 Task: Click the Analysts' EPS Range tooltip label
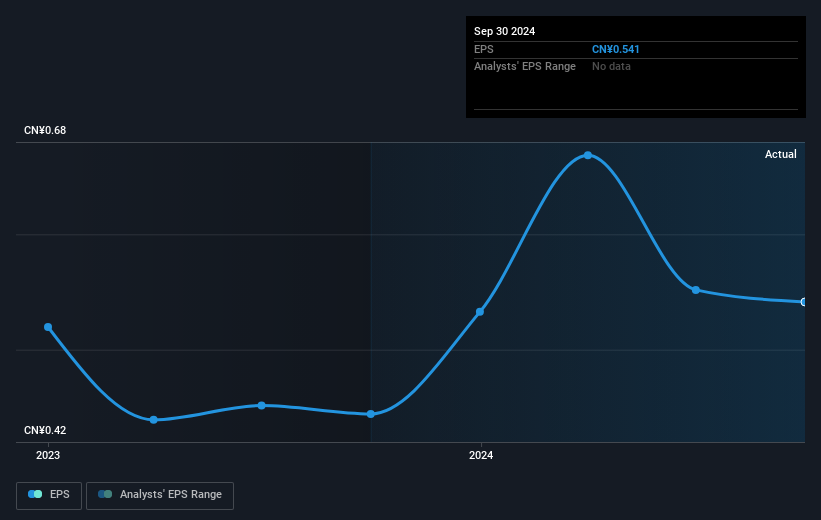[525, 67]
